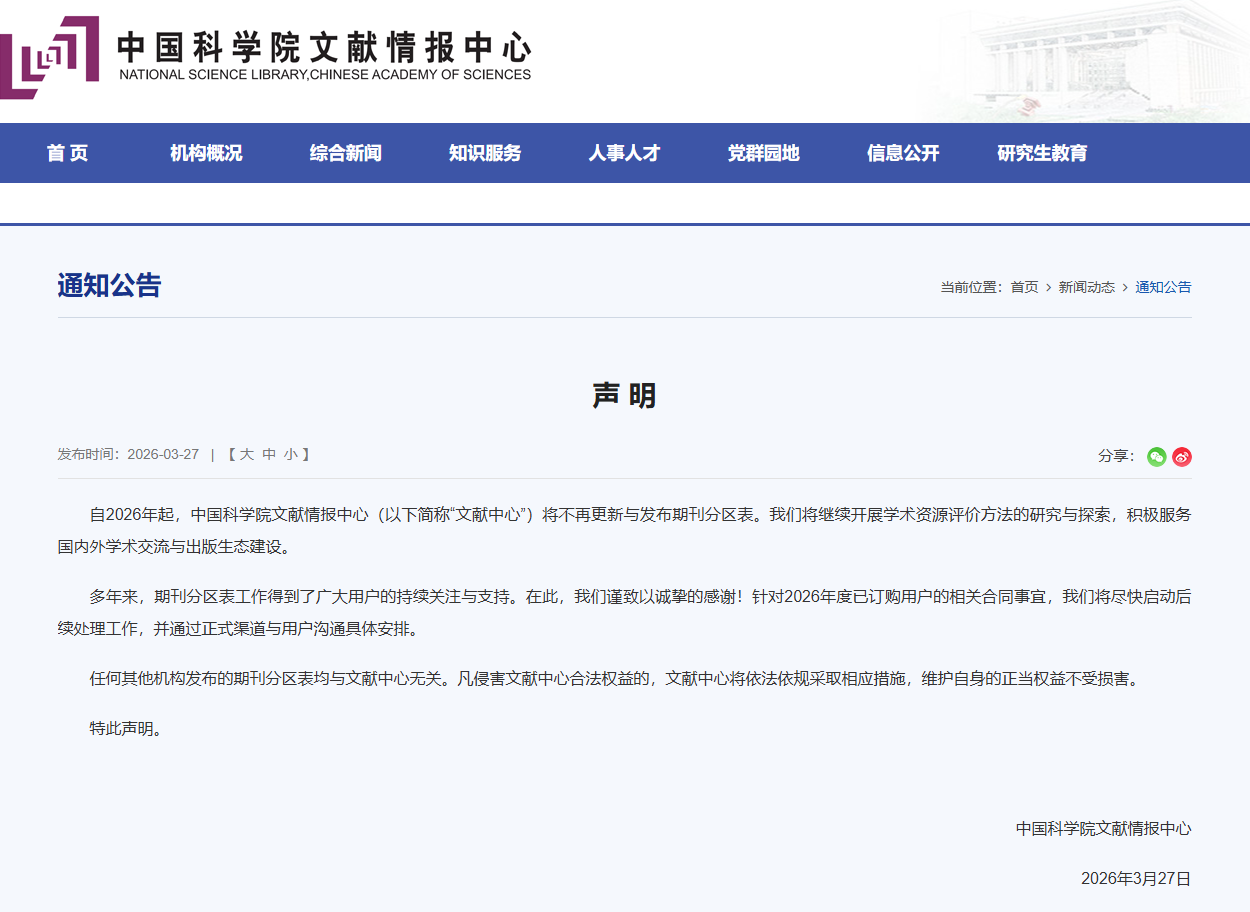Select 知识服务 from the navigation bar
The height and width of the screenshot is (912, 1250).
pos(485,153)
